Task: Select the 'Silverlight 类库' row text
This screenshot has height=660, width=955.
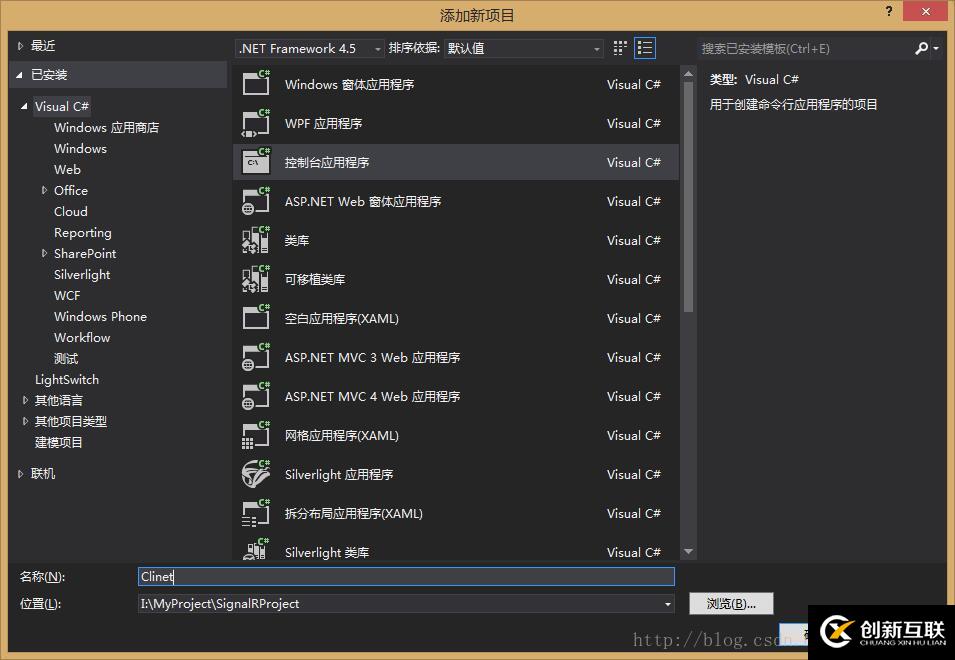Action: point(327,552)
